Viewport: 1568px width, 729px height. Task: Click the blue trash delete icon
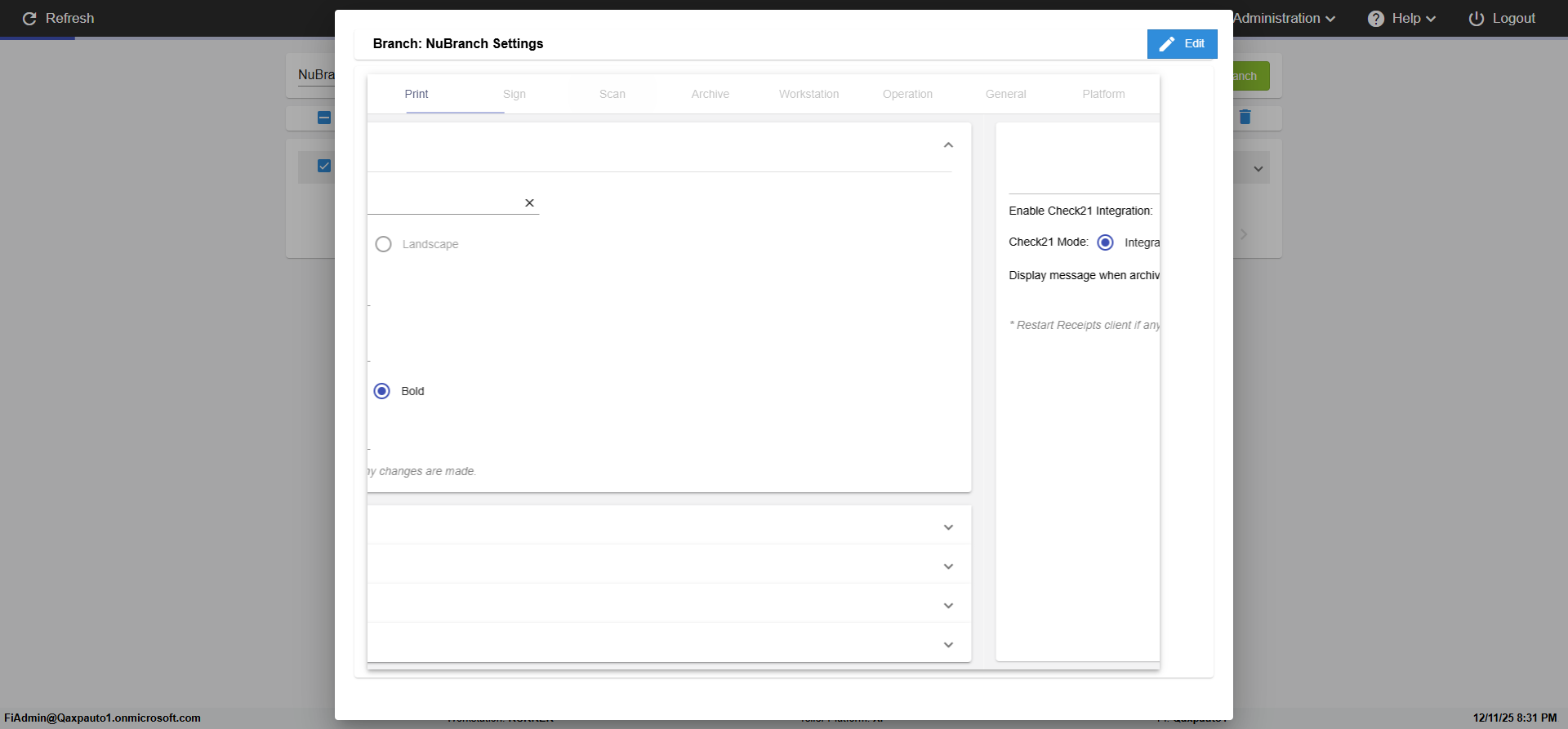(1245, 118)
